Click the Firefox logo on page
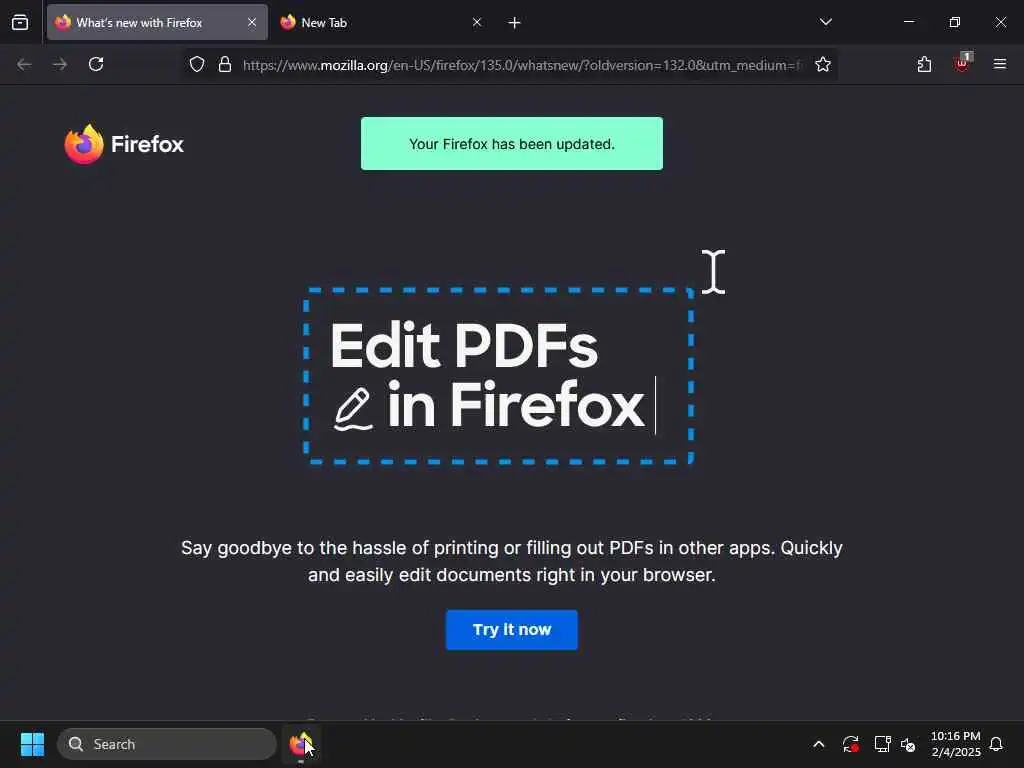This screenshot has height=768, width=1024. coord(124,144)
